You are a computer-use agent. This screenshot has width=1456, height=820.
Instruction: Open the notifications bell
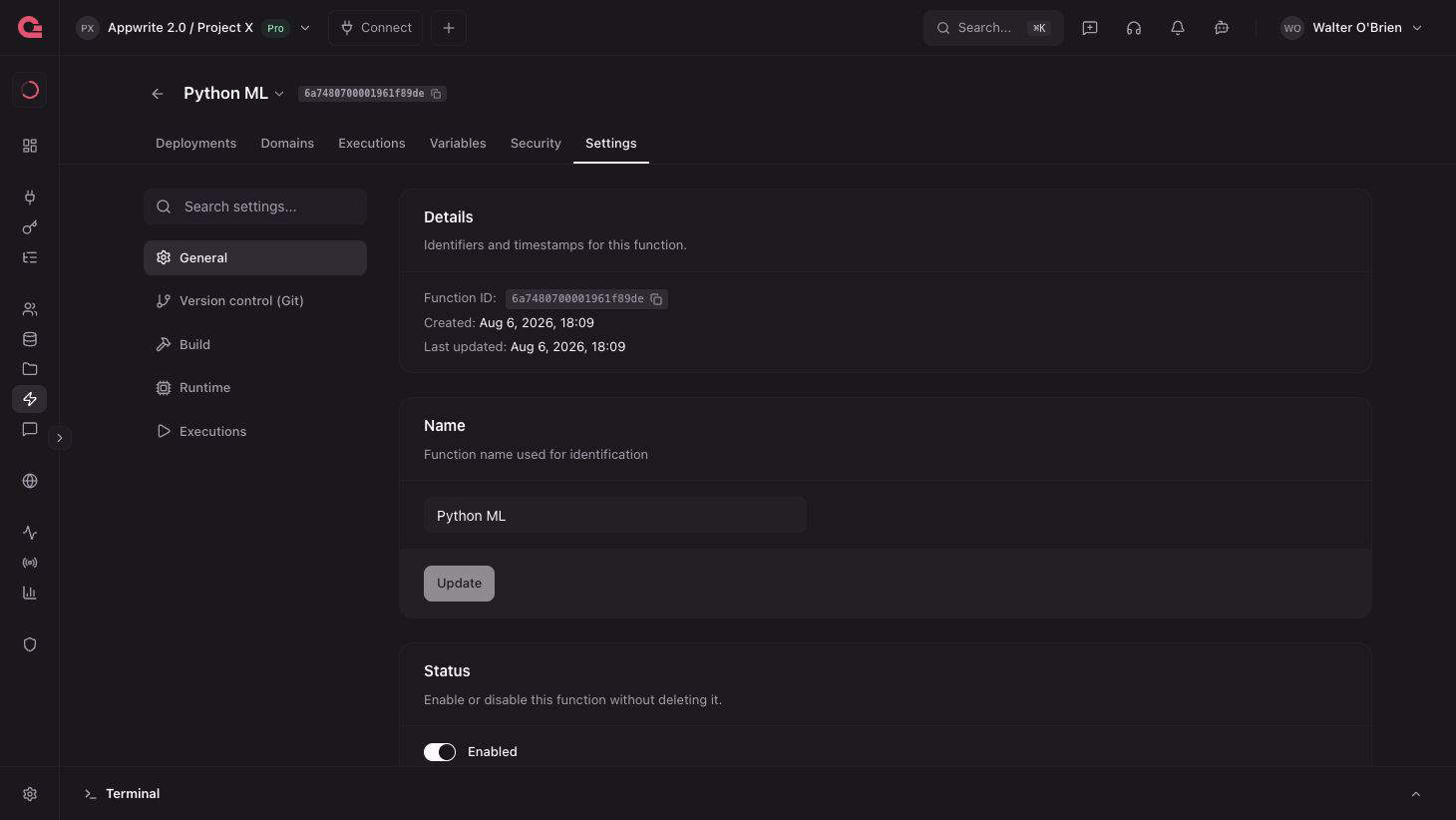click(1178, 28)
